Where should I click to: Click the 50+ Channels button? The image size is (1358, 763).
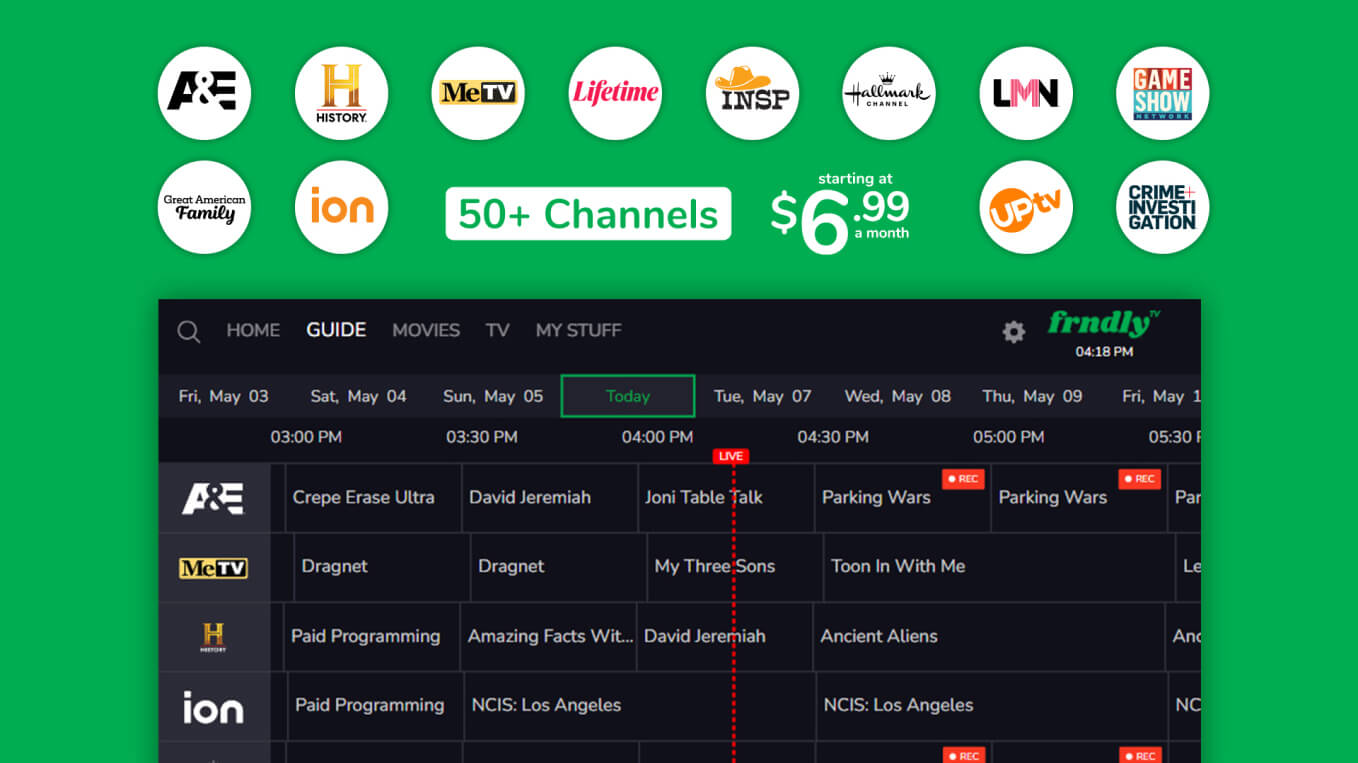tap(587, 214)
